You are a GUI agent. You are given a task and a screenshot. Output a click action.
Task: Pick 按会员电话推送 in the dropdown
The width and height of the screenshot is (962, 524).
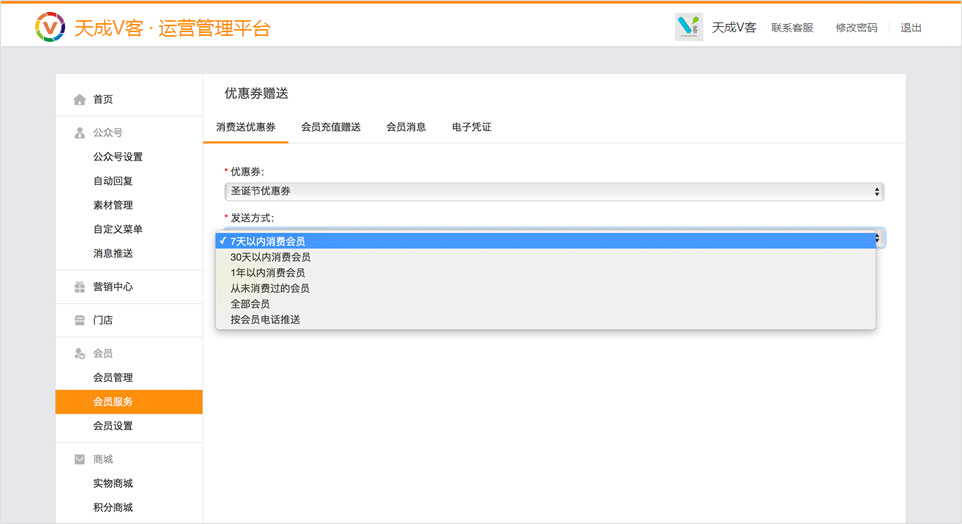pos(265,320)
